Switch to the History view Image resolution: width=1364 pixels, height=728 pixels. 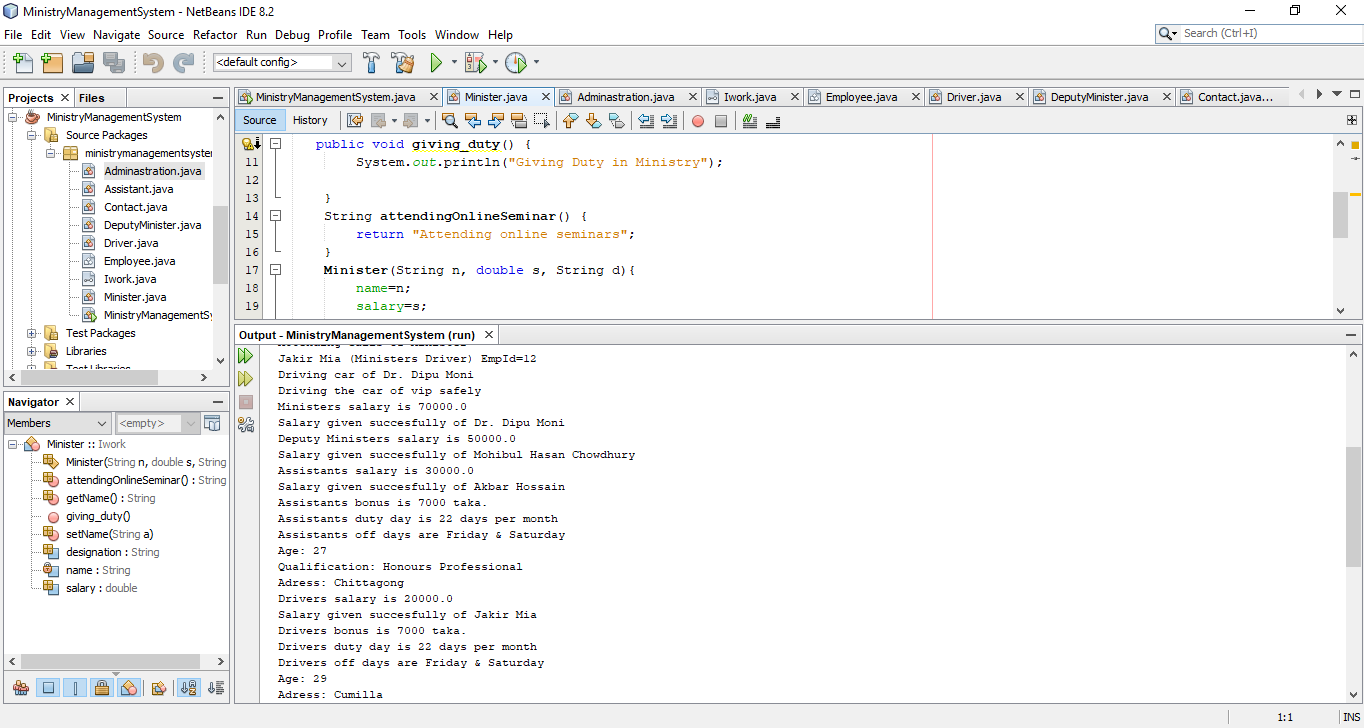click(311, 120)
